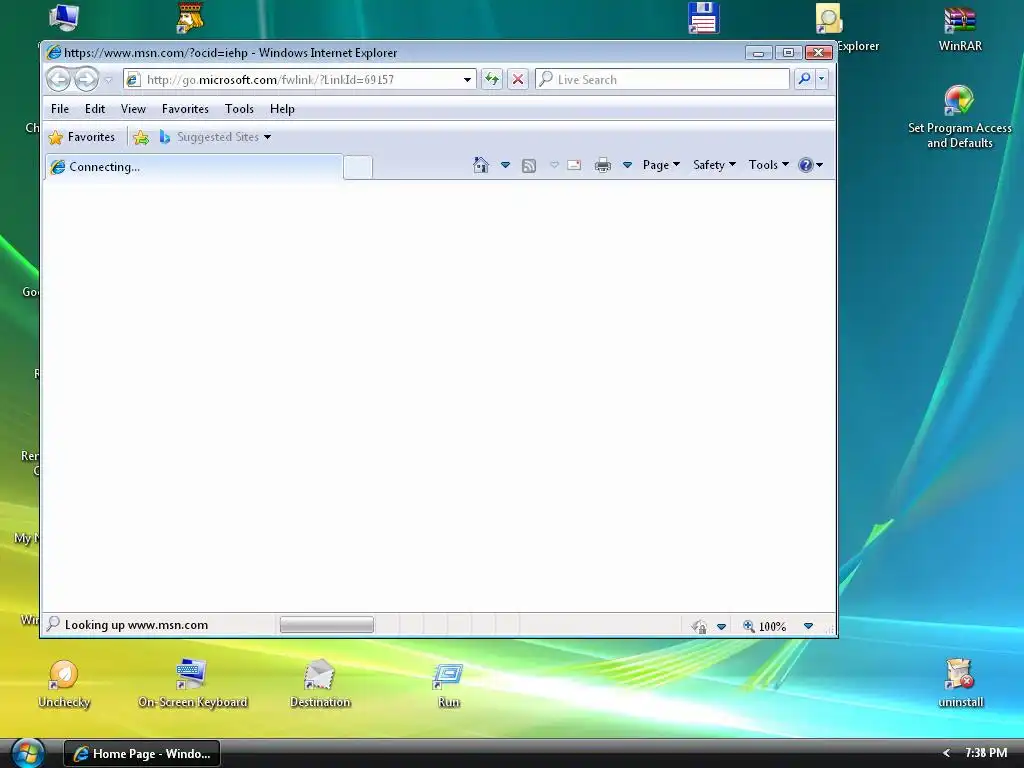Image resolution: width=1024 pixels, height=768 pixels.
Task: Show hidden tray icons arrow
Action: (x=946, y=754)
